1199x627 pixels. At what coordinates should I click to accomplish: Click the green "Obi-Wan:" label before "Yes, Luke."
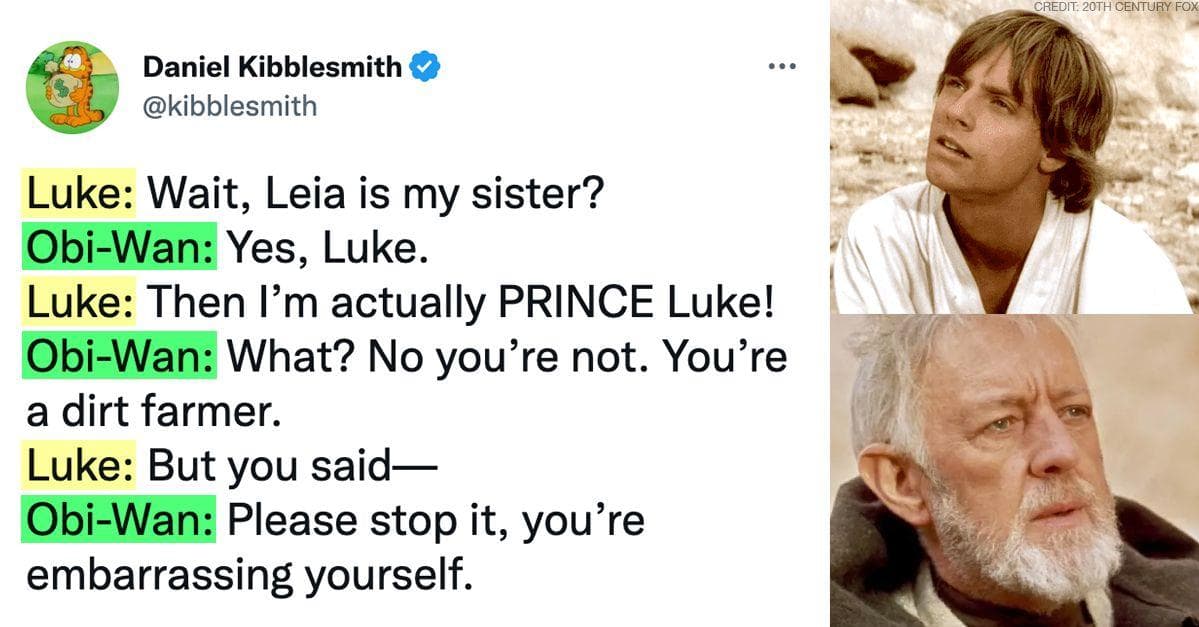(118, 247)
